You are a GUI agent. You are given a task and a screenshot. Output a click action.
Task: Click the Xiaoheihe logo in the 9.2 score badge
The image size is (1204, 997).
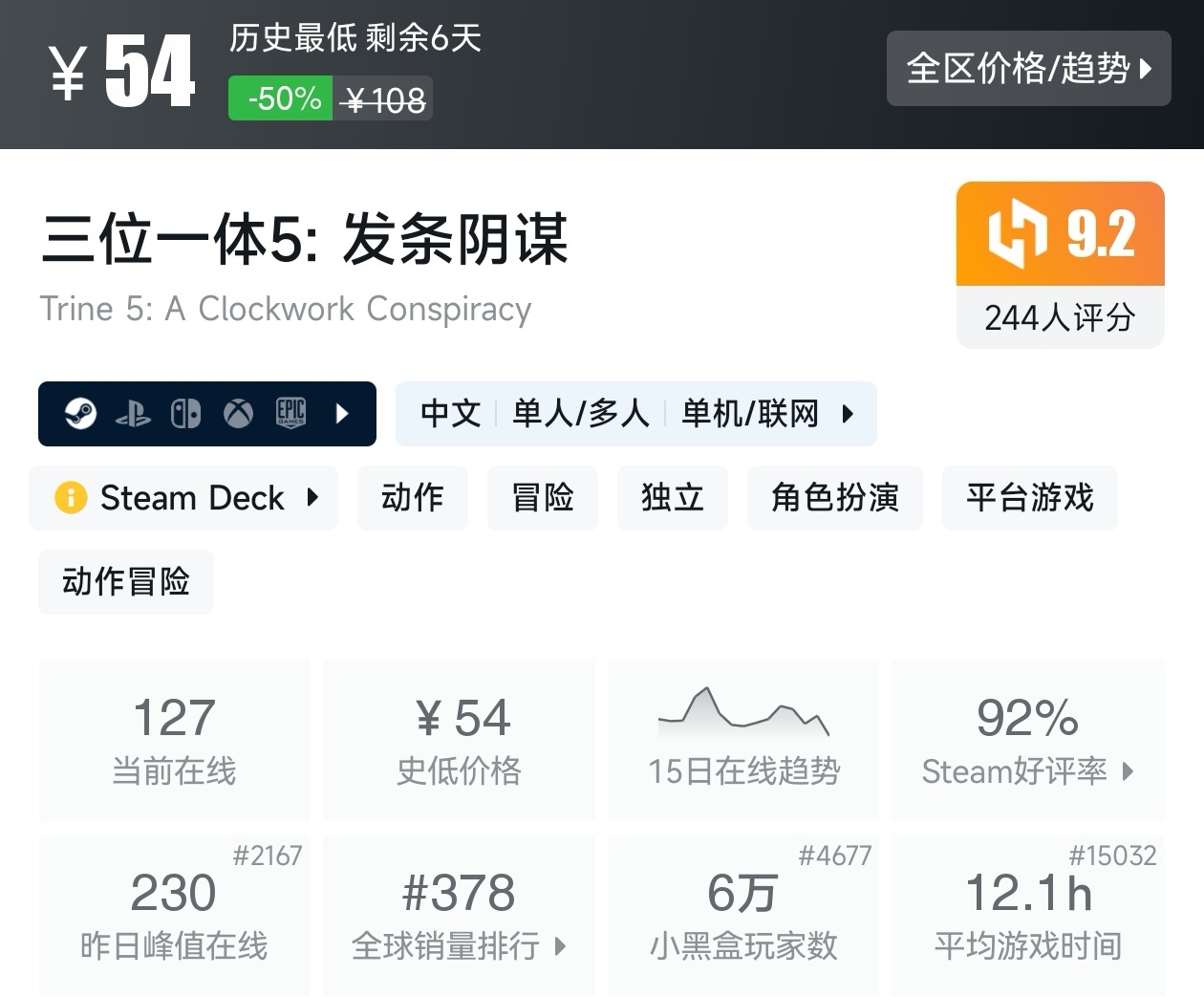tap(1017, 233)
